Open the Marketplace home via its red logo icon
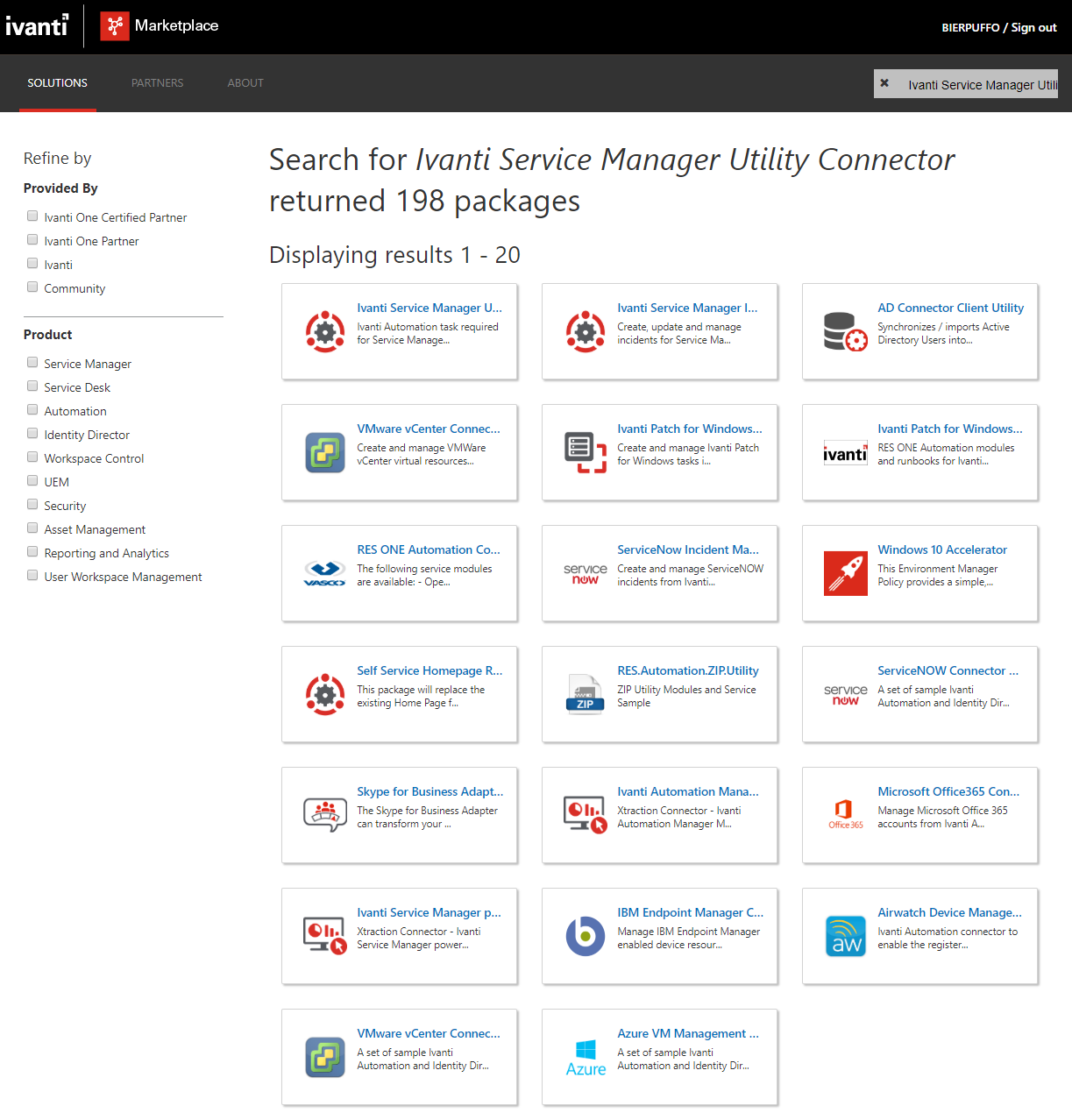The image size is (1072, 1120). 115,26
